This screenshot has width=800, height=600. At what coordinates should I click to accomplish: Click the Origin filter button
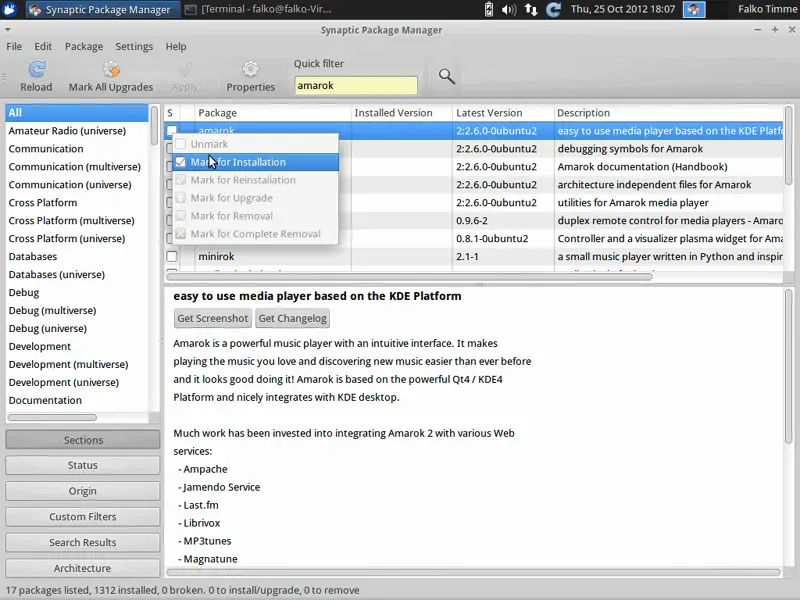83,491
